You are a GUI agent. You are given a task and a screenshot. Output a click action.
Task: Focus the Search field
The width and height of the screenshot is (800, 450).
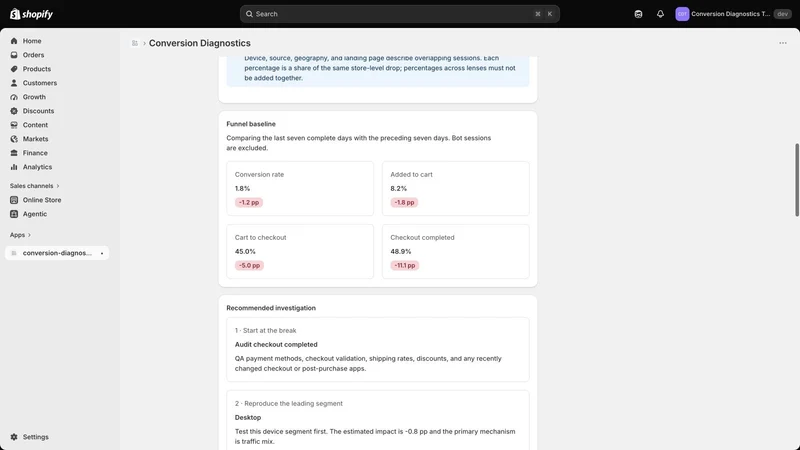399,14
